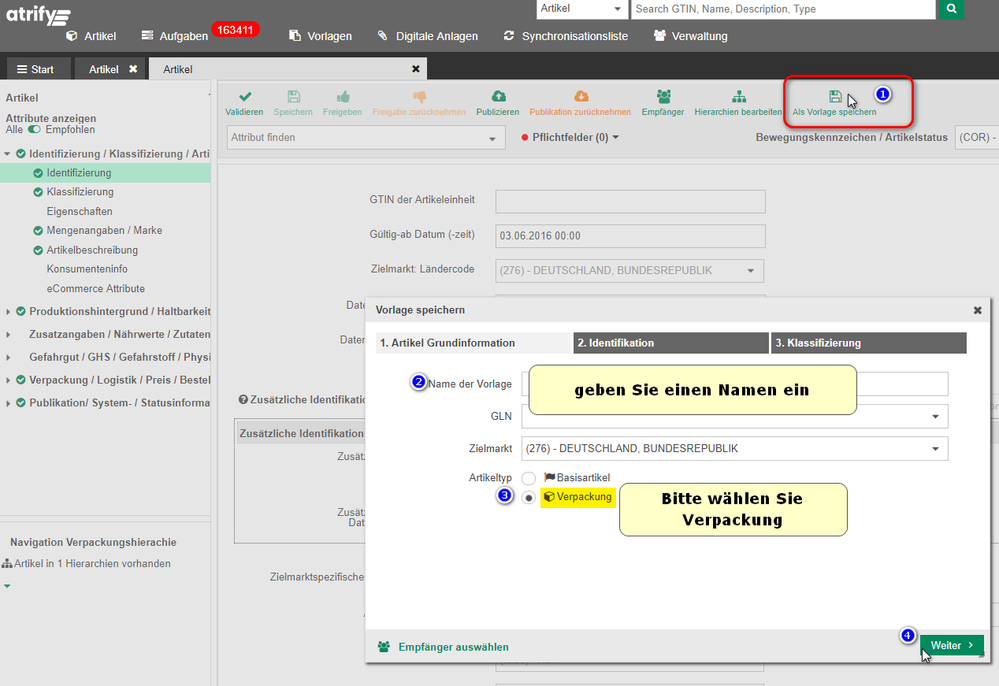Click the atrify logo
This screenshot has width=999, height=686.
pyautogui.click(x=39, y=15)
